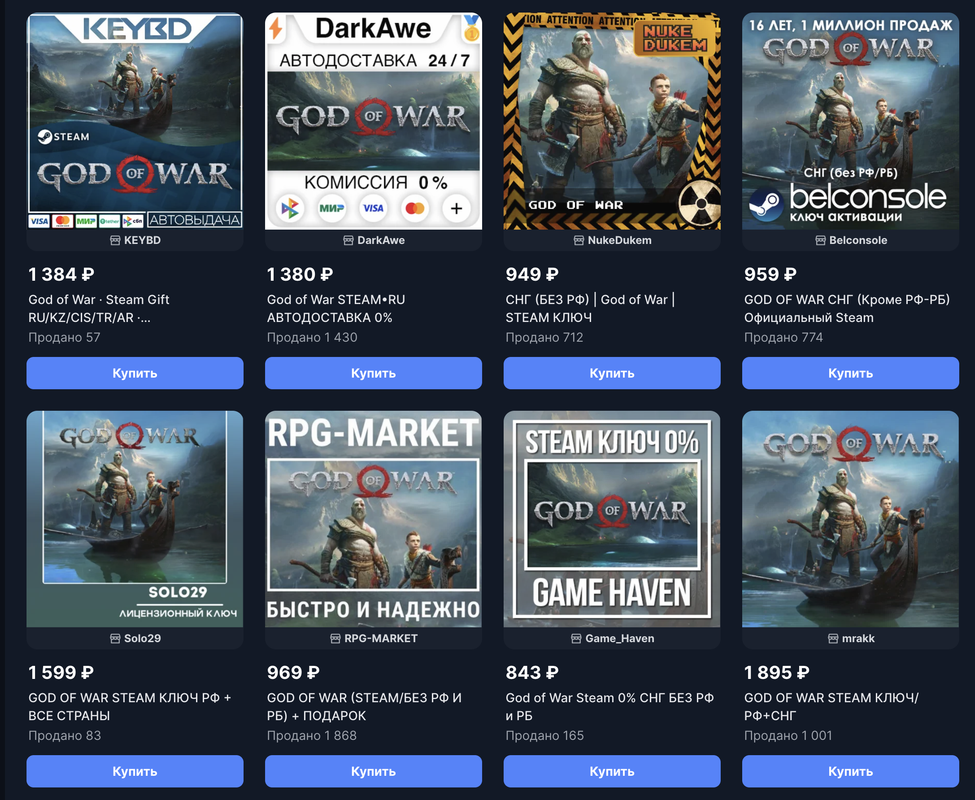Click the shop icon beside Solo29 seller name
The height and width of the screenshot is (800, 975).
[115, 638]
